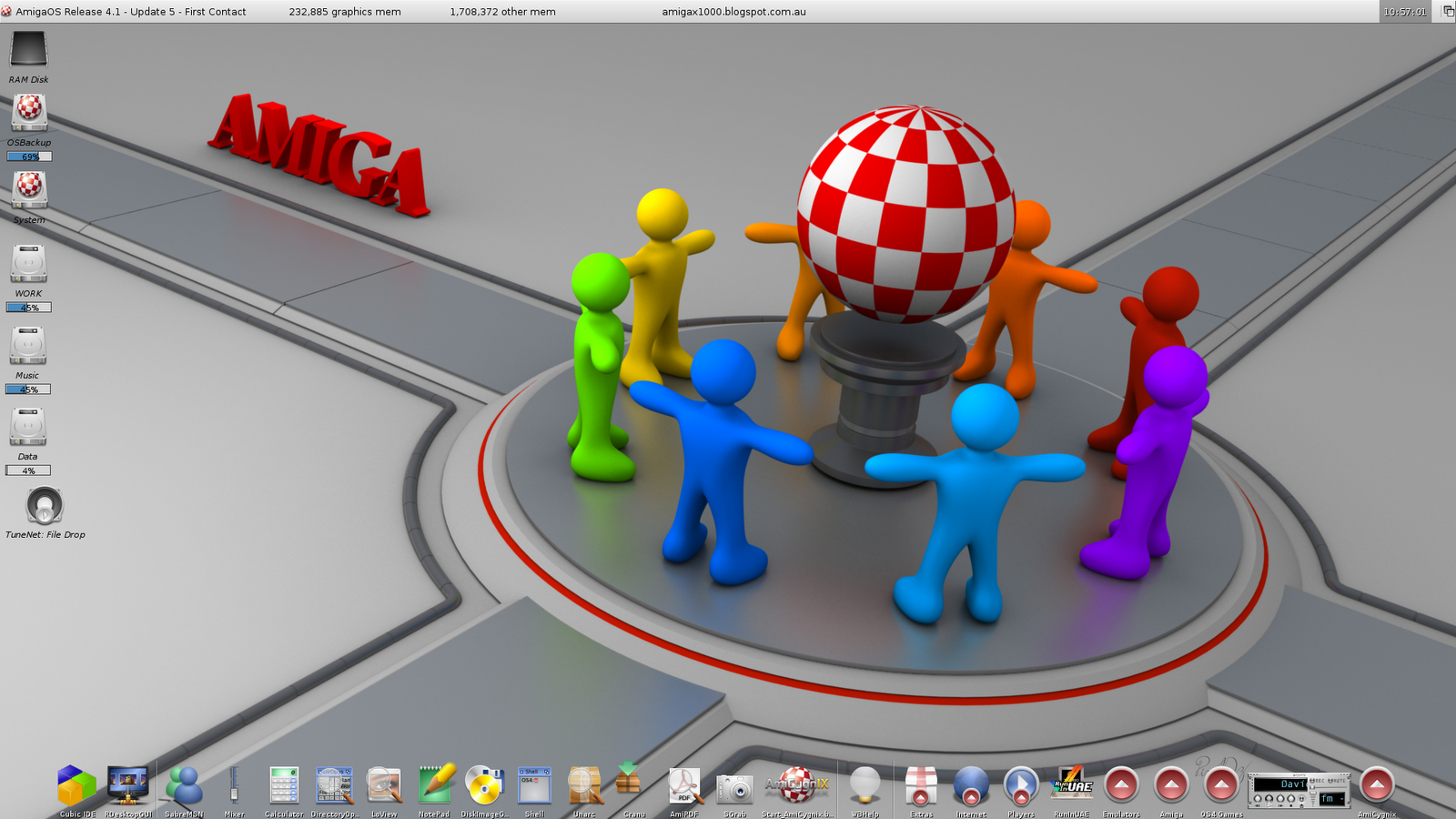Click the AmigaOS boing ball title icon
Screen dimensions: 1456x819
[6, 12]
